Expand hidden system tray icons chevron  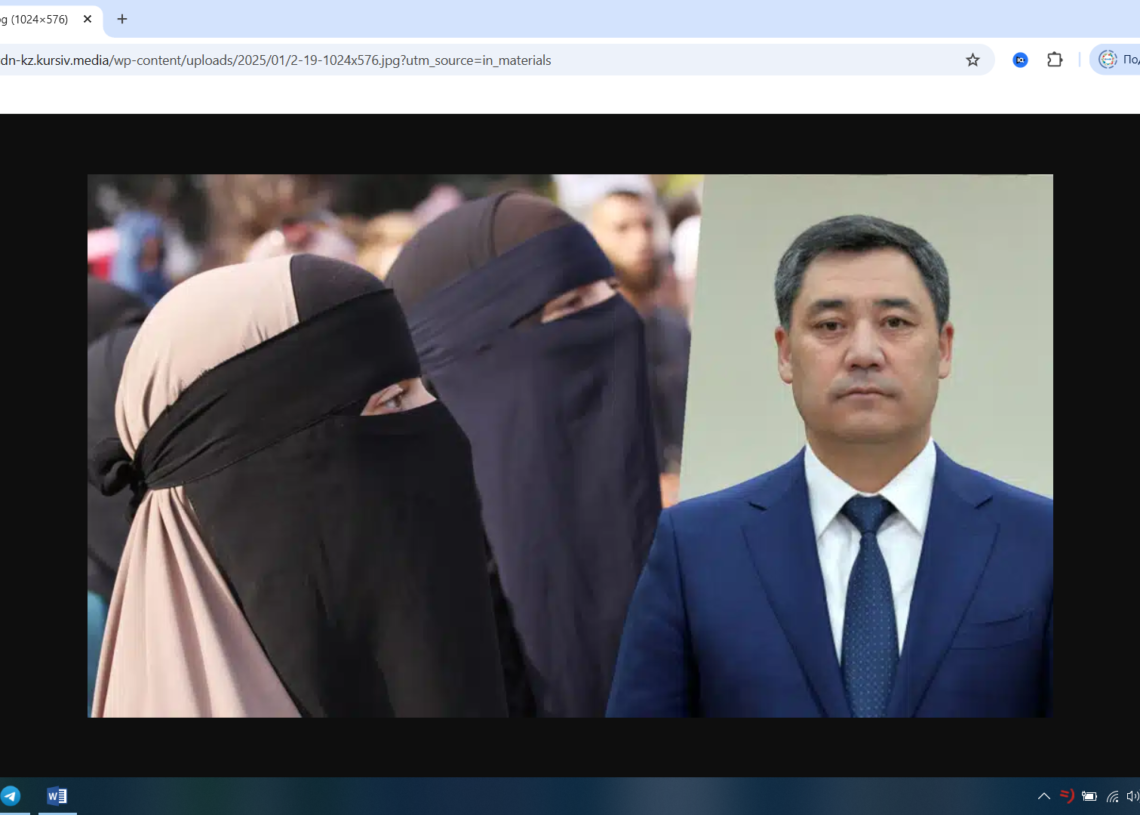point(1043,796)
